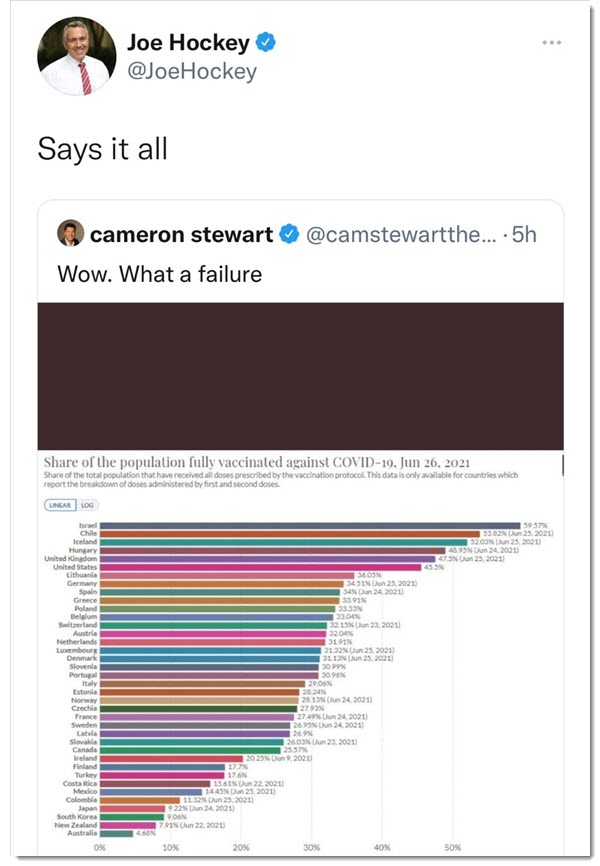Image resolution: width=600 pixels, height=866 pixels.
Task: Click verified badge beside cameron stewart
Action: pyautogui.click(x=290, y=235)
